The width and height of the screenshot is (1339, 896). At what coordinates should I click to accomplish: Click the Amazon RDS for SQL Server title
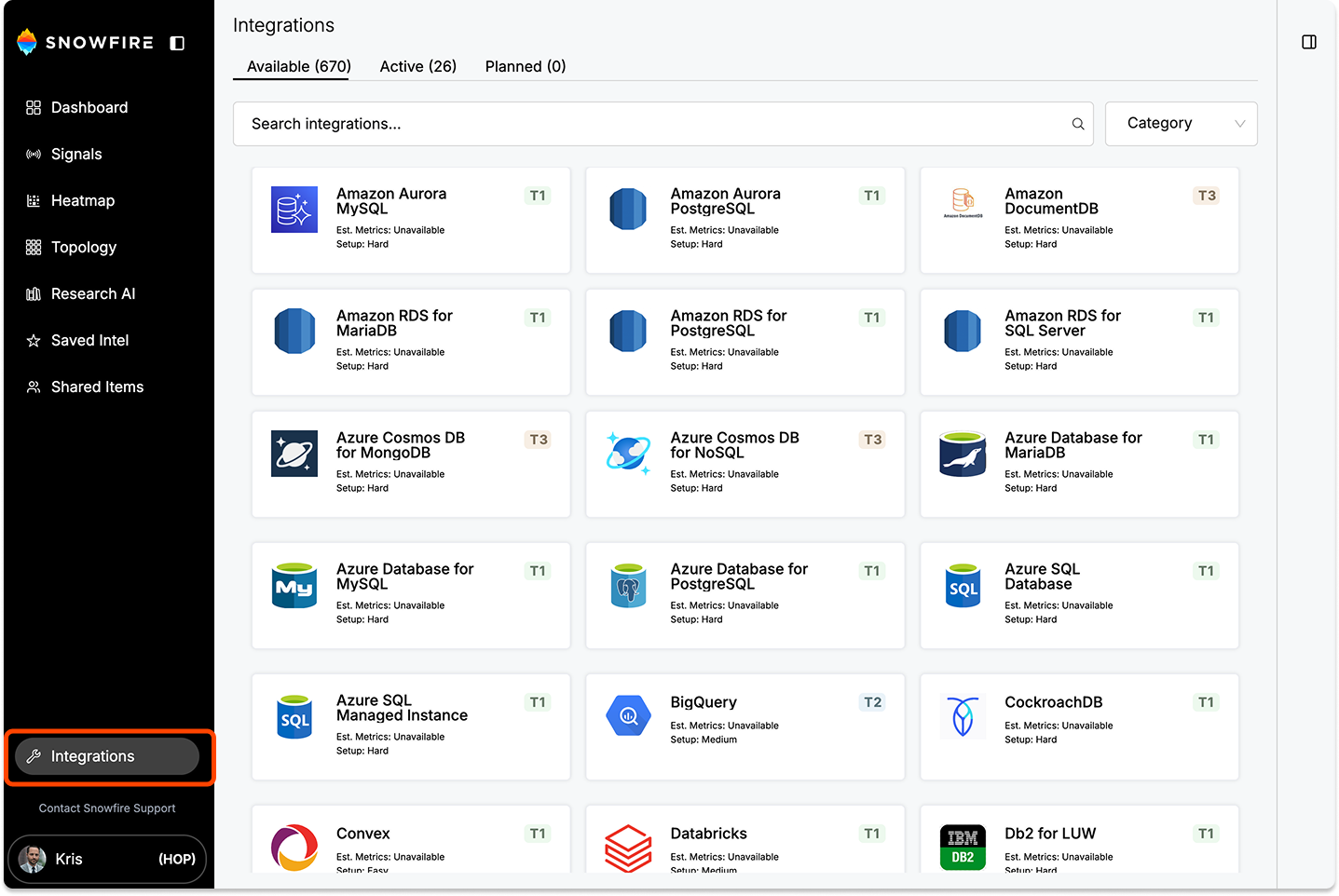1062,323
